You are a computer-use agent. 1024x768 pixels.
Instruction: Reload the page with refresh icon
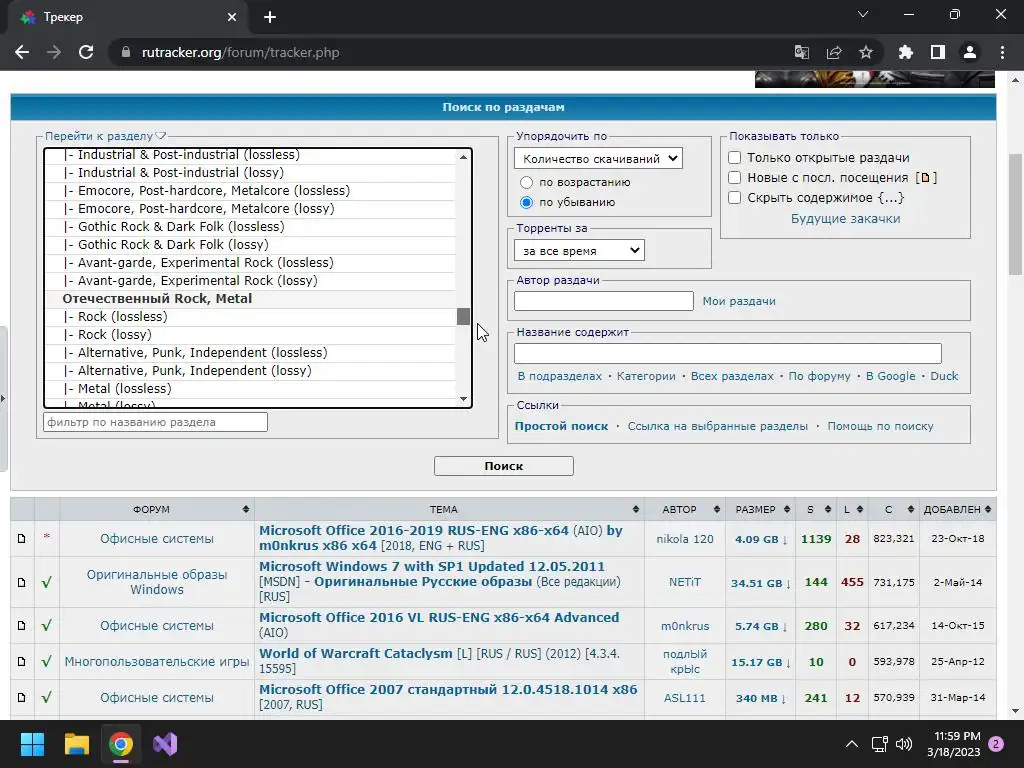pyautogui.click(x=86, y=52)
